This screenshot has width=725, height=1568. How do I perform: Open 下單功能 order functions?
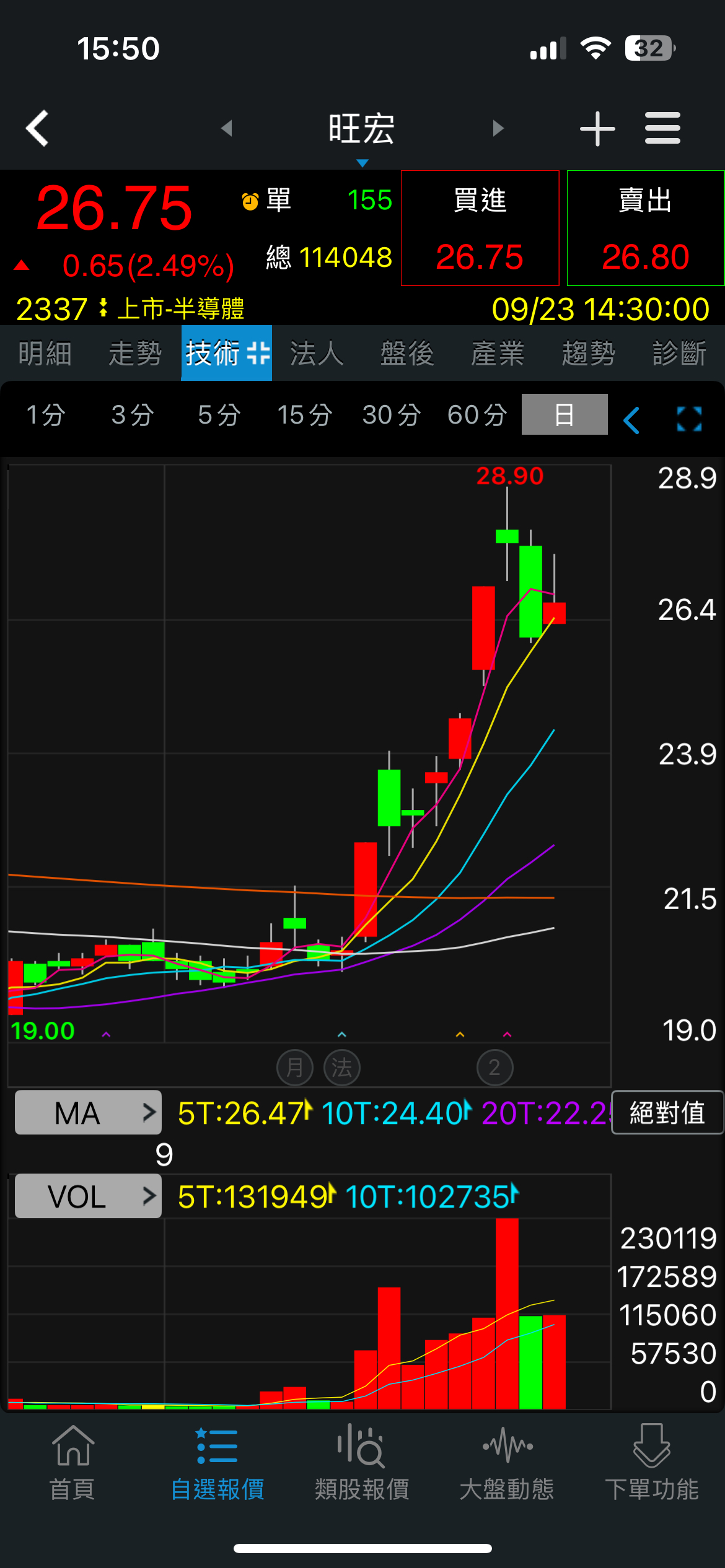pyautogui.click(x=652, y=1464)
